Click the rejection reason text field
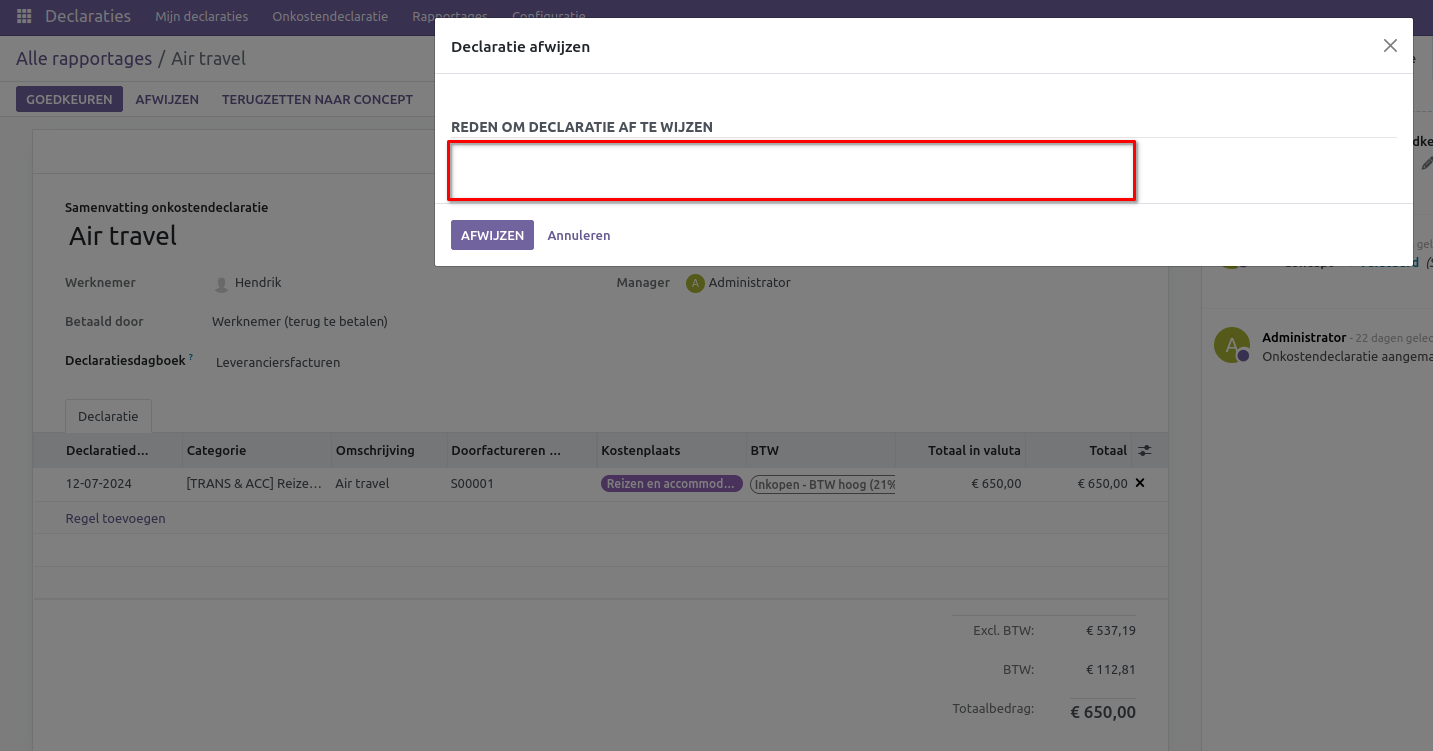Image resolution: width=1433 pixels, height=751 pixels. (x=791, y=171)
